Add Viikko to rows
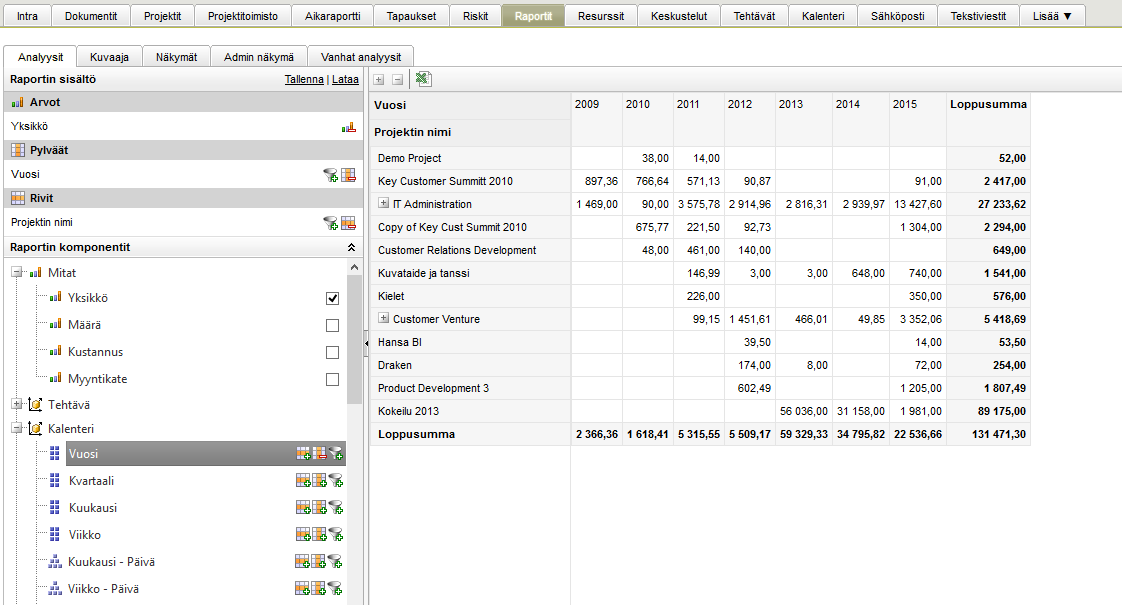This screenshot has width=1122, height=605. click(x=303, y=535)
